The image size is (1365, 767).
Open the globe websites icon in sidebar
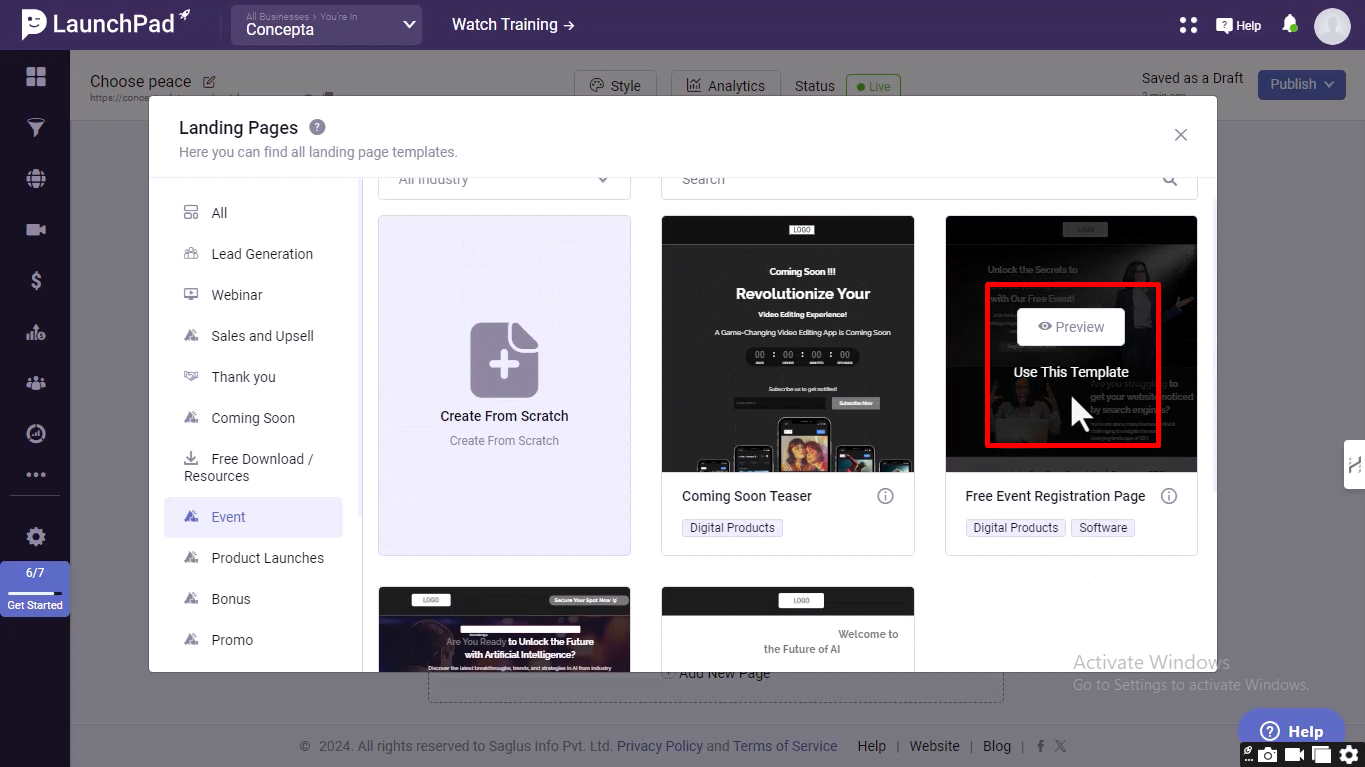pyautogui.click(x=36, y=179)
